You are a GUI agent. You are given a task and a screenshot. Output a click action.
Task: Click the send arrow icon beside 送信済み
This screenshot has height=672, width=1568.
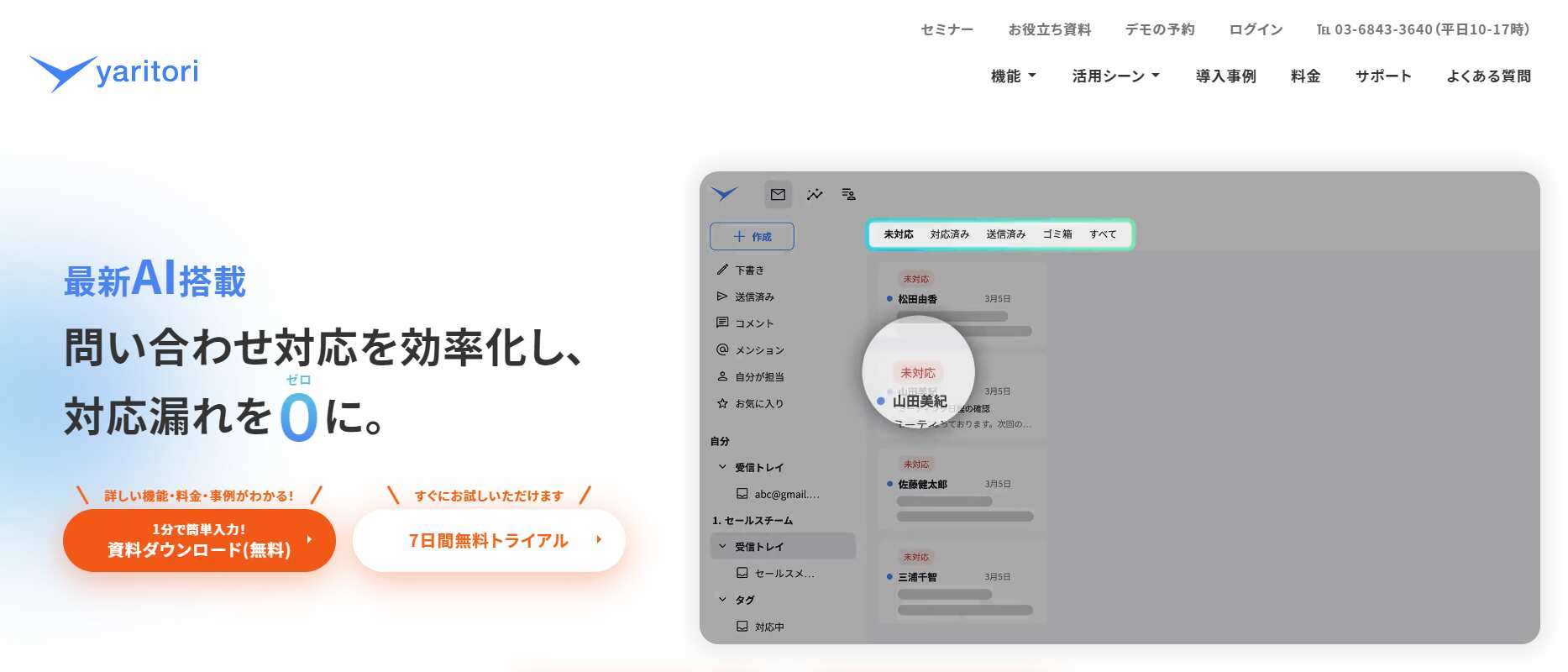coord(722,297)
